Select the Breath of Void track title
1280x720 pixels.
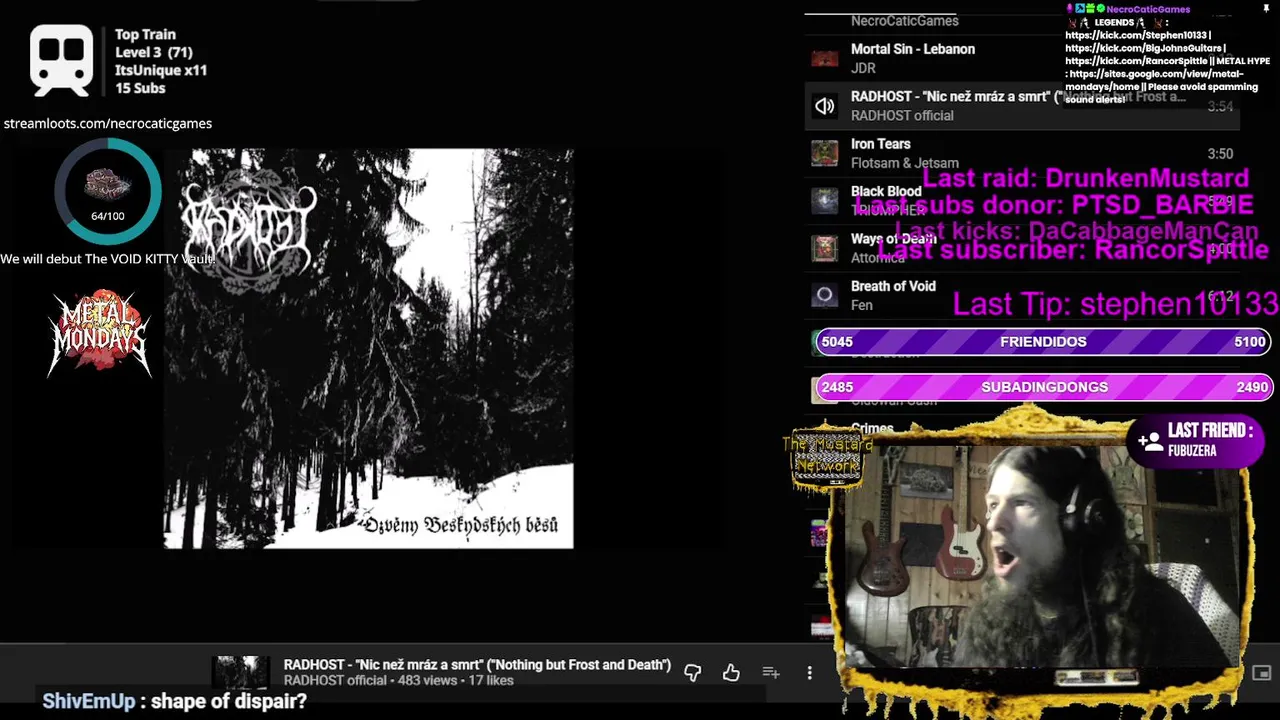coord(893,286)
